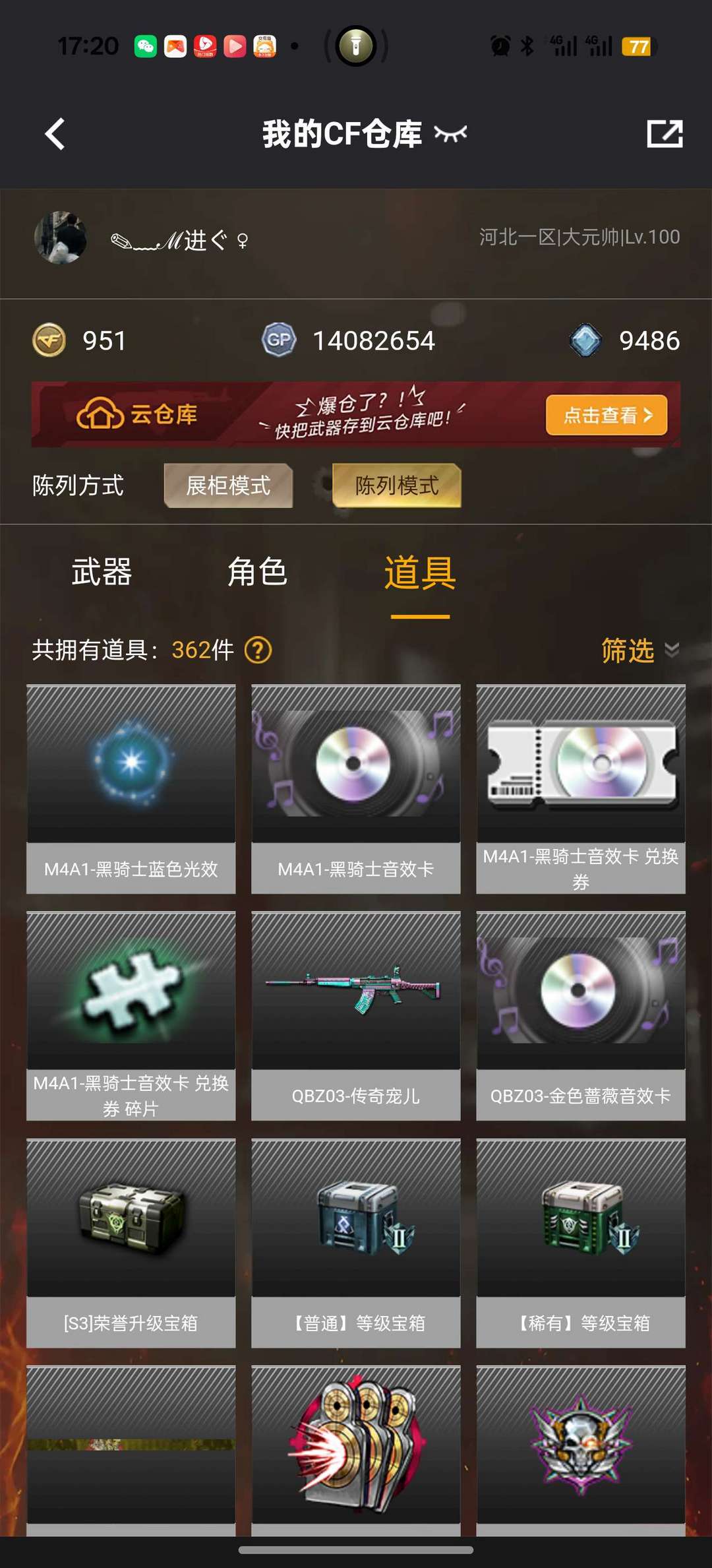Switch to the 角色 tab
712x1568 pixels.
click(258, 571)
